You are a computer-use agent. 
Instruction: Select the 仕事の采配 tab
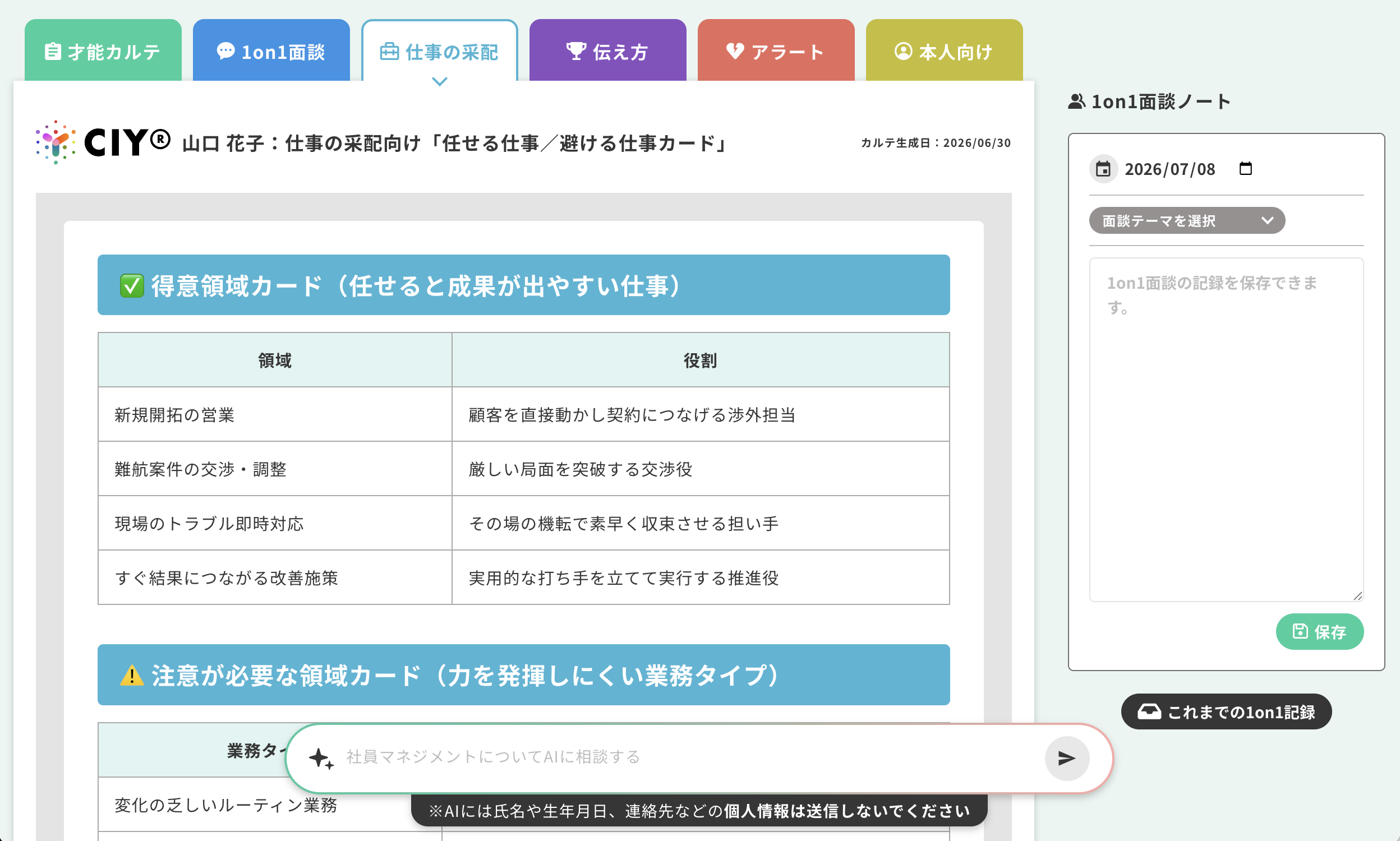click(439, 51)
